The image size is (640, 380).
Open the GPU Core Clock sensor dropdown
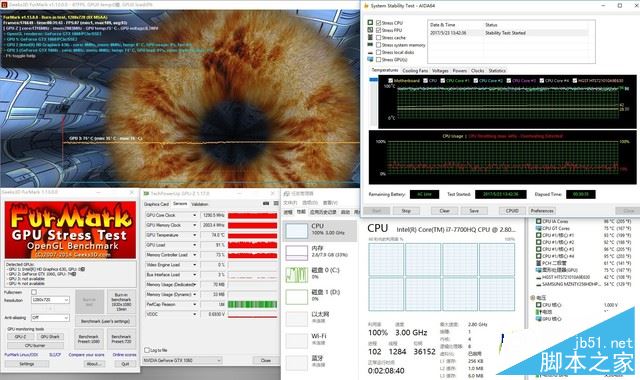click(194, 215)
